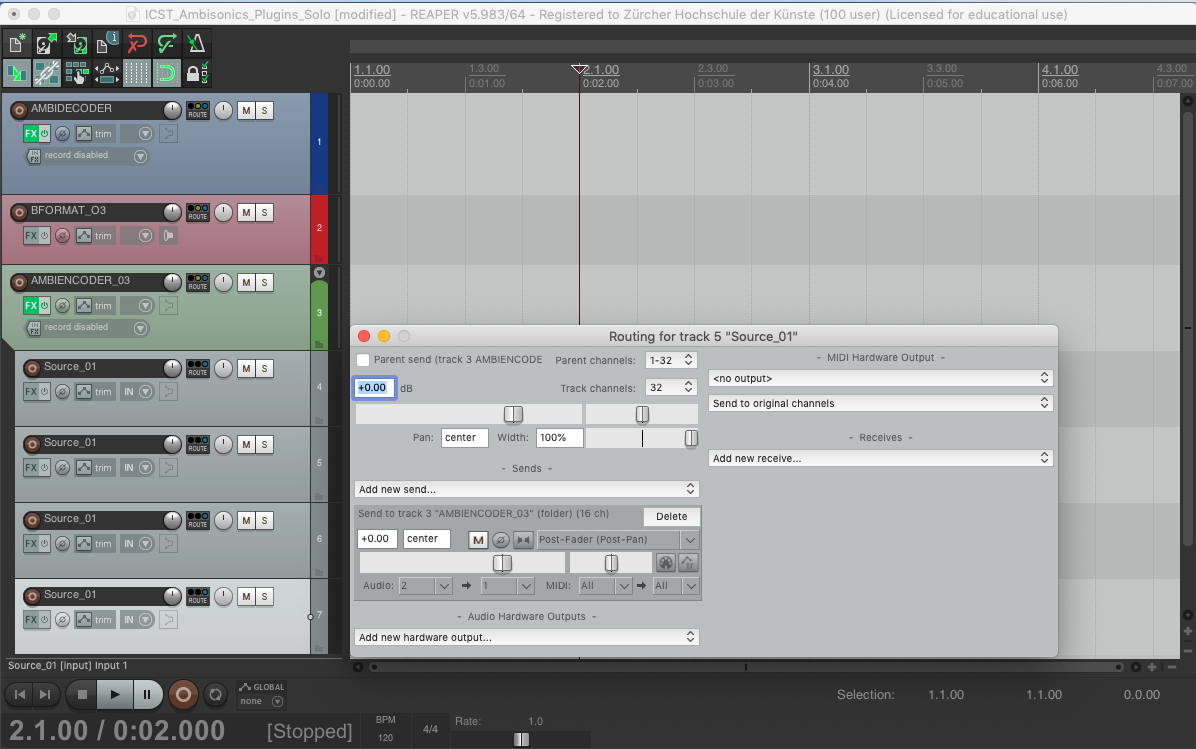The image size is (1196, 749).
Task: Enable the Parent send checkbox
Action: (x=363, y=359)
